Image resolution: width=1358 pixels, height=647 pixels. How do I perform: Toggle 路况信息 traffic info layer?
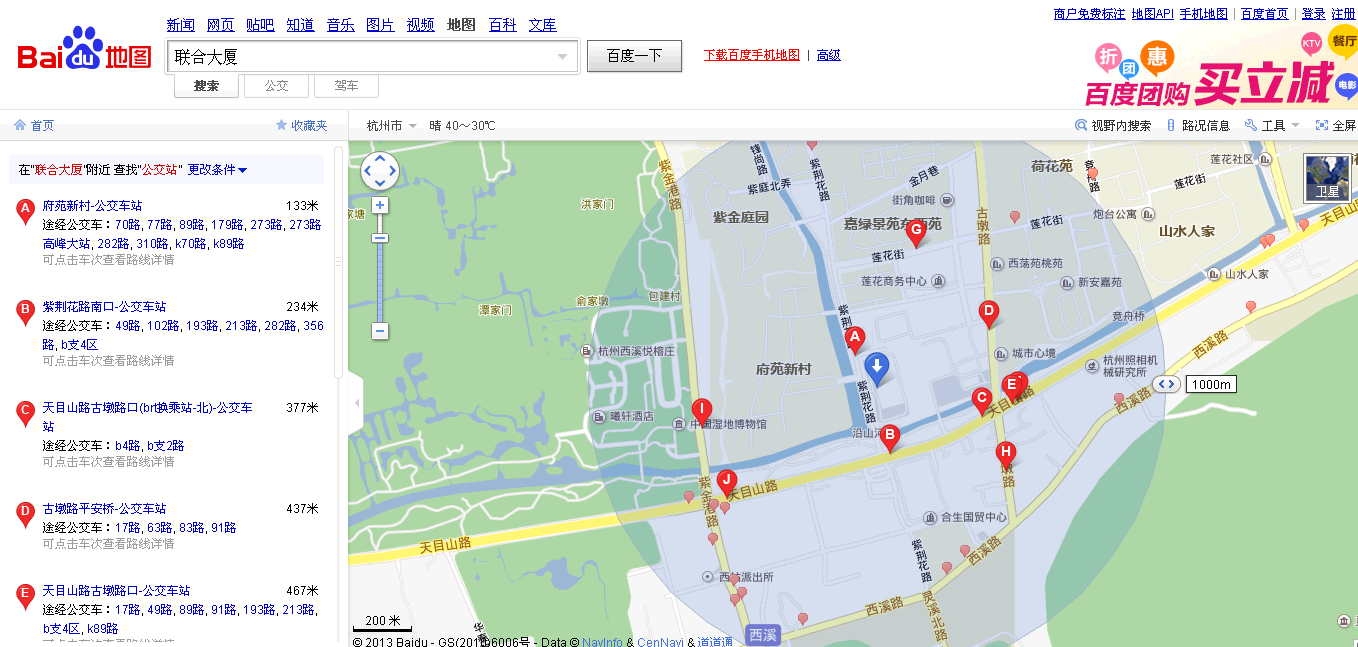[1198, 126]
